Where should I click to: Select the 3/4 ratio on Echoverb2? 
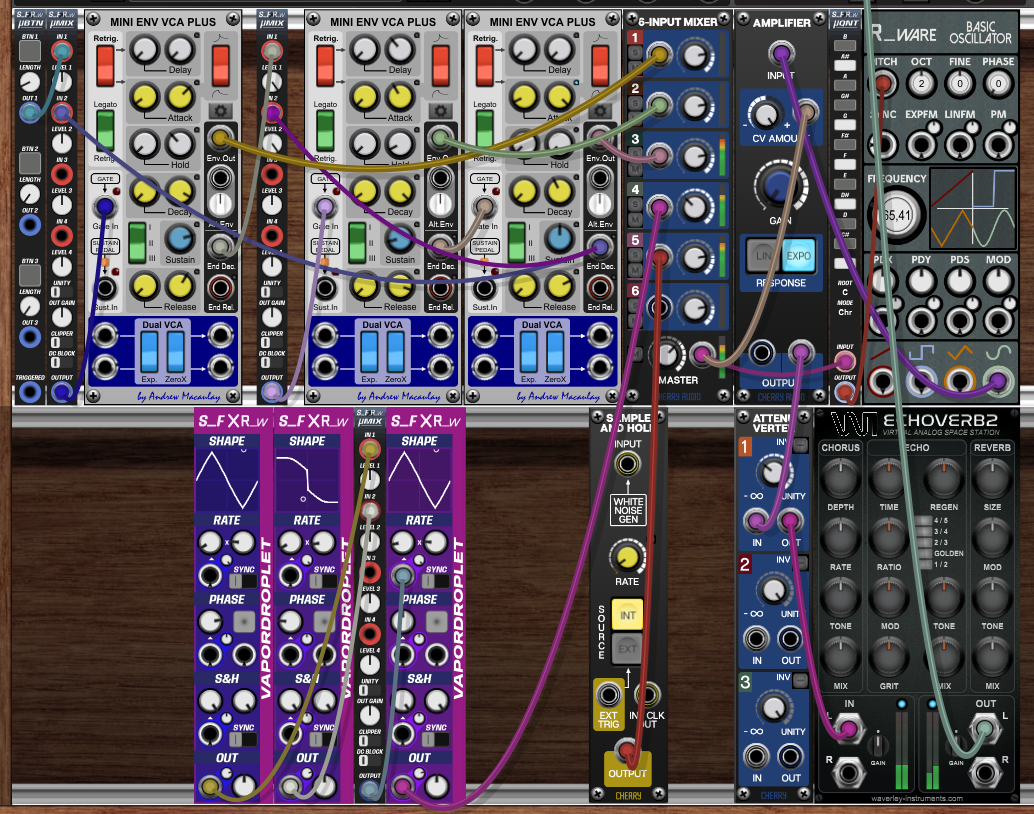(x=926, y=531)
